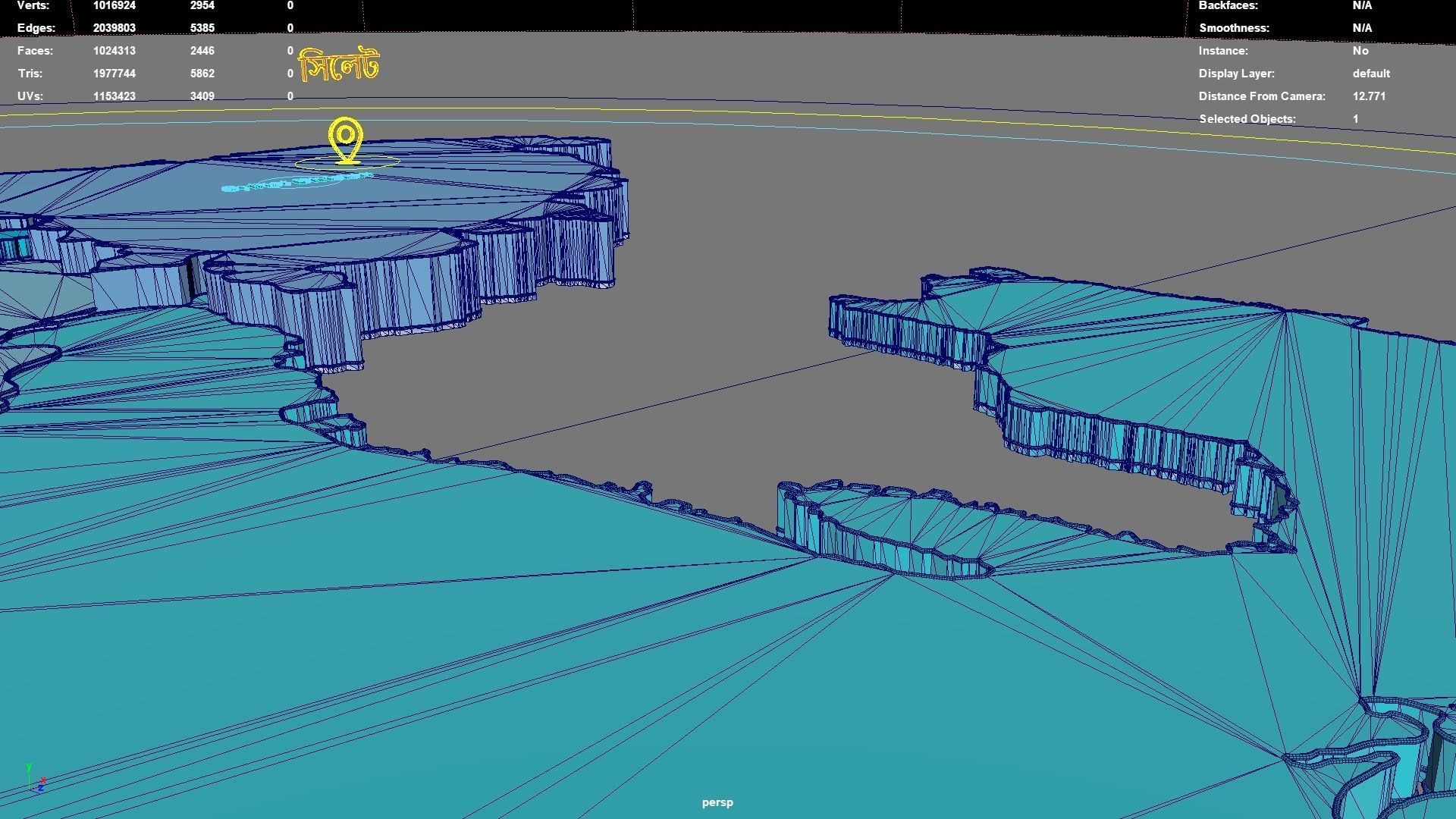Click the Tris count 1977744

pyautogui.click(x=114, y=74)
